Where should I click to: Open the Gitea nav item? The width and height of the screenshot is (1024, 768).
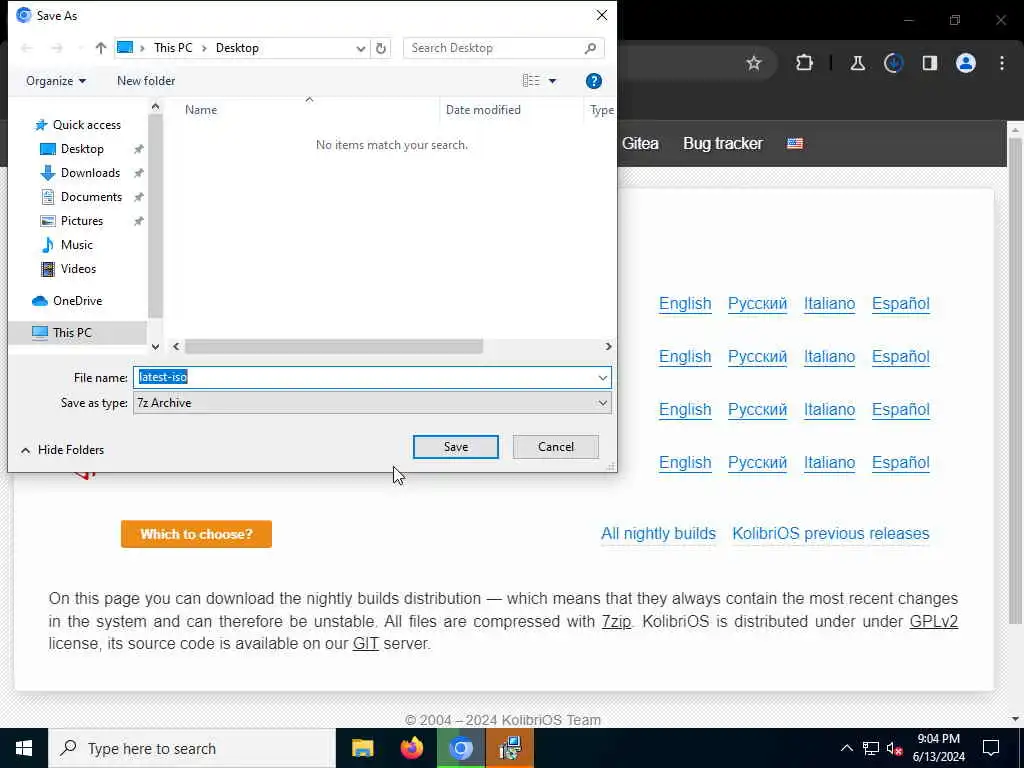pyautogui.click(x=640, y=144)
